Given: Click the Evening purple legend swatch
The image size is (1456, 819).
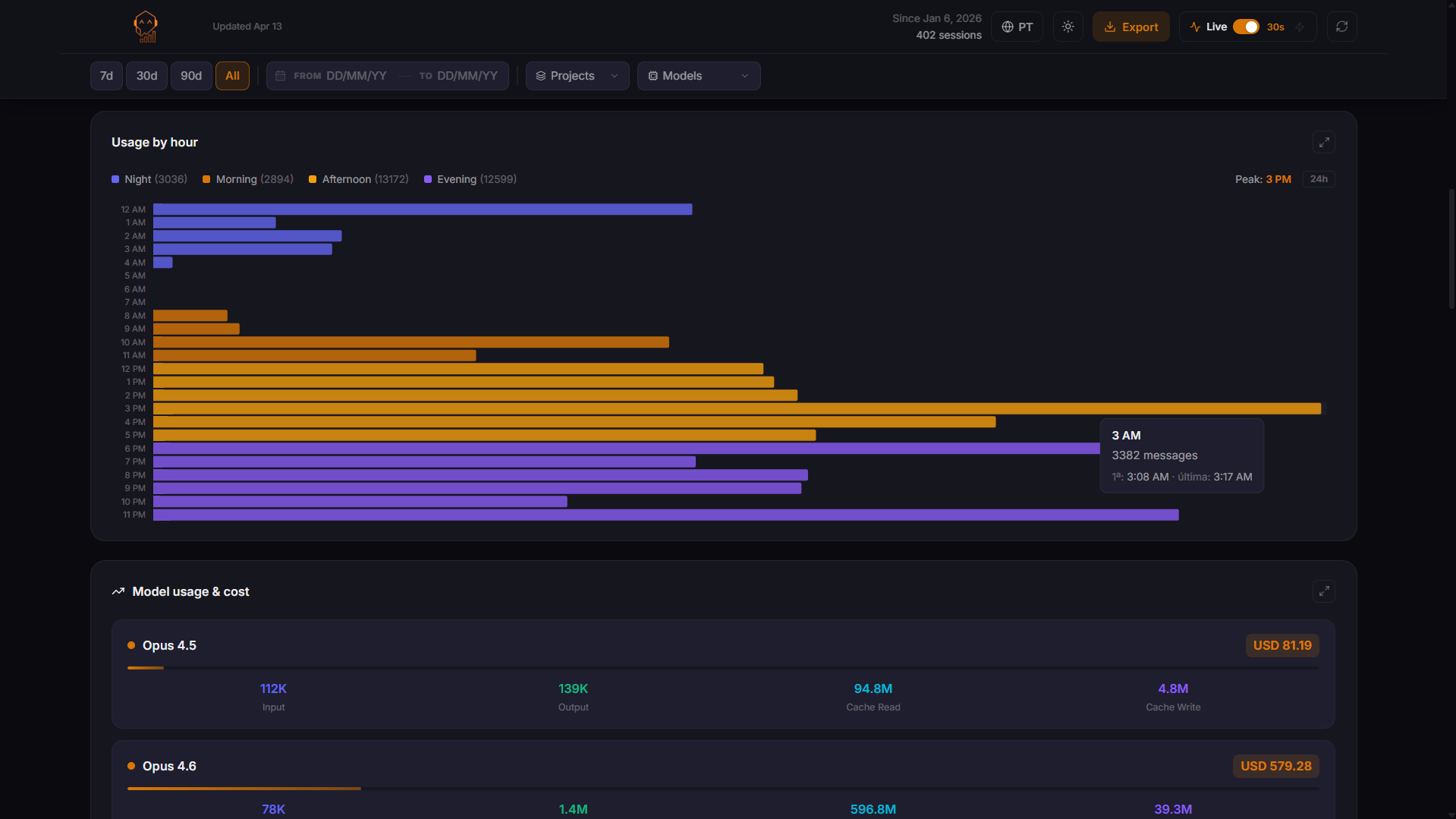Looking at the screenshot, I should (428, 179).
